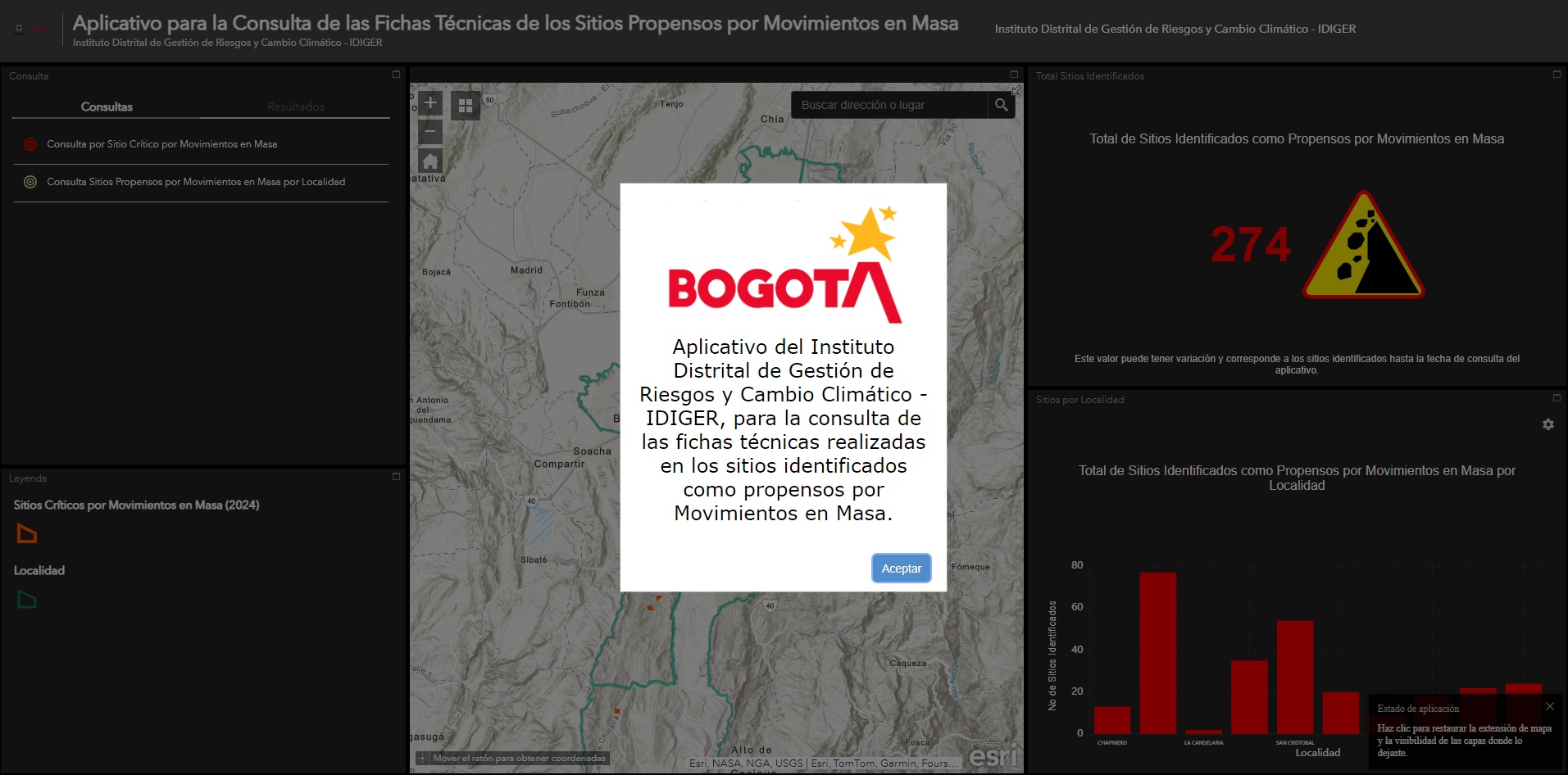
Task: Click the Aceptar button in the splash dialog
Action: tap(901, 568)
